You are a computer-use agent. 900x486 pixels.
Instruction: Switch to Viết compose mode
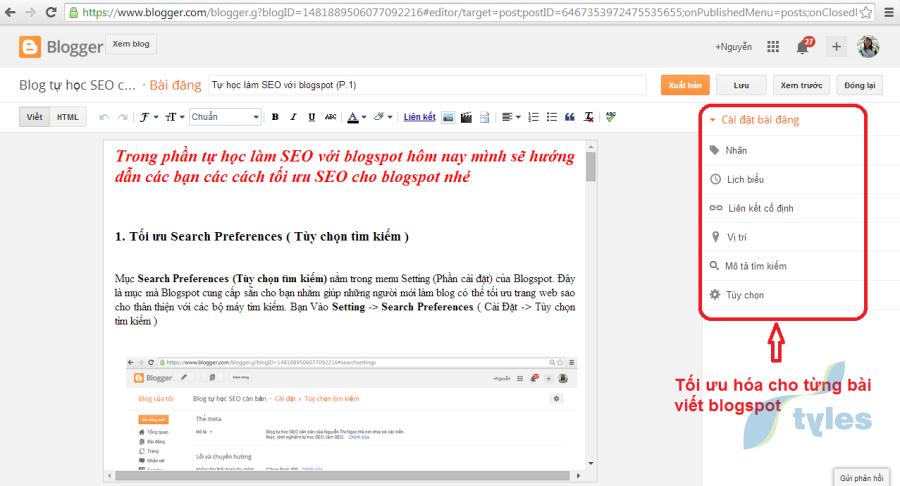click(x=34, y=117)
